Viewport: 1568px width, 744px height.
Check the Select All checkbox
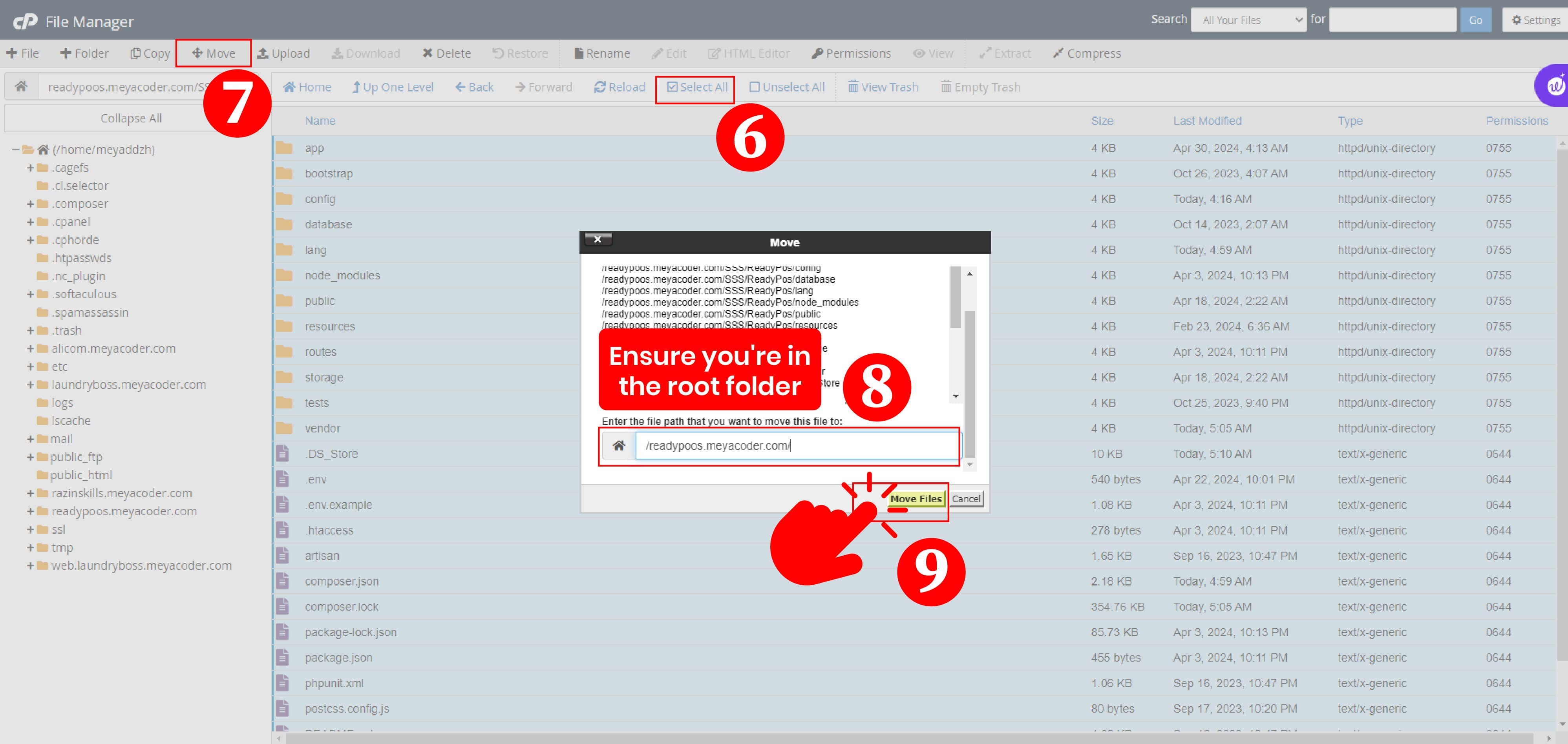click(x=672, y=87)
